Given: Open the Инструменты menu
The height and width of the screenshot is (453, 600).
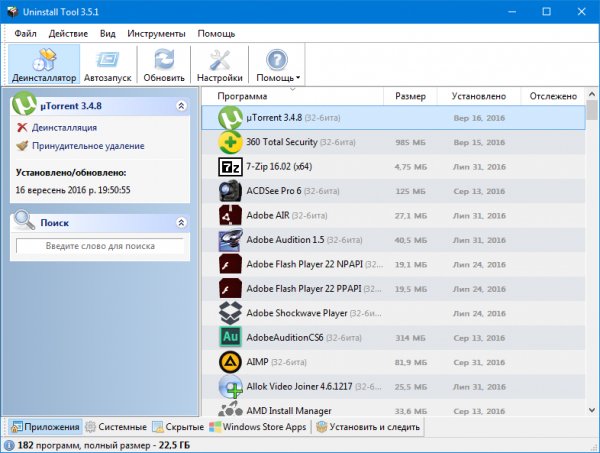Looking at the screenshot, I should [x=156, y=34].
